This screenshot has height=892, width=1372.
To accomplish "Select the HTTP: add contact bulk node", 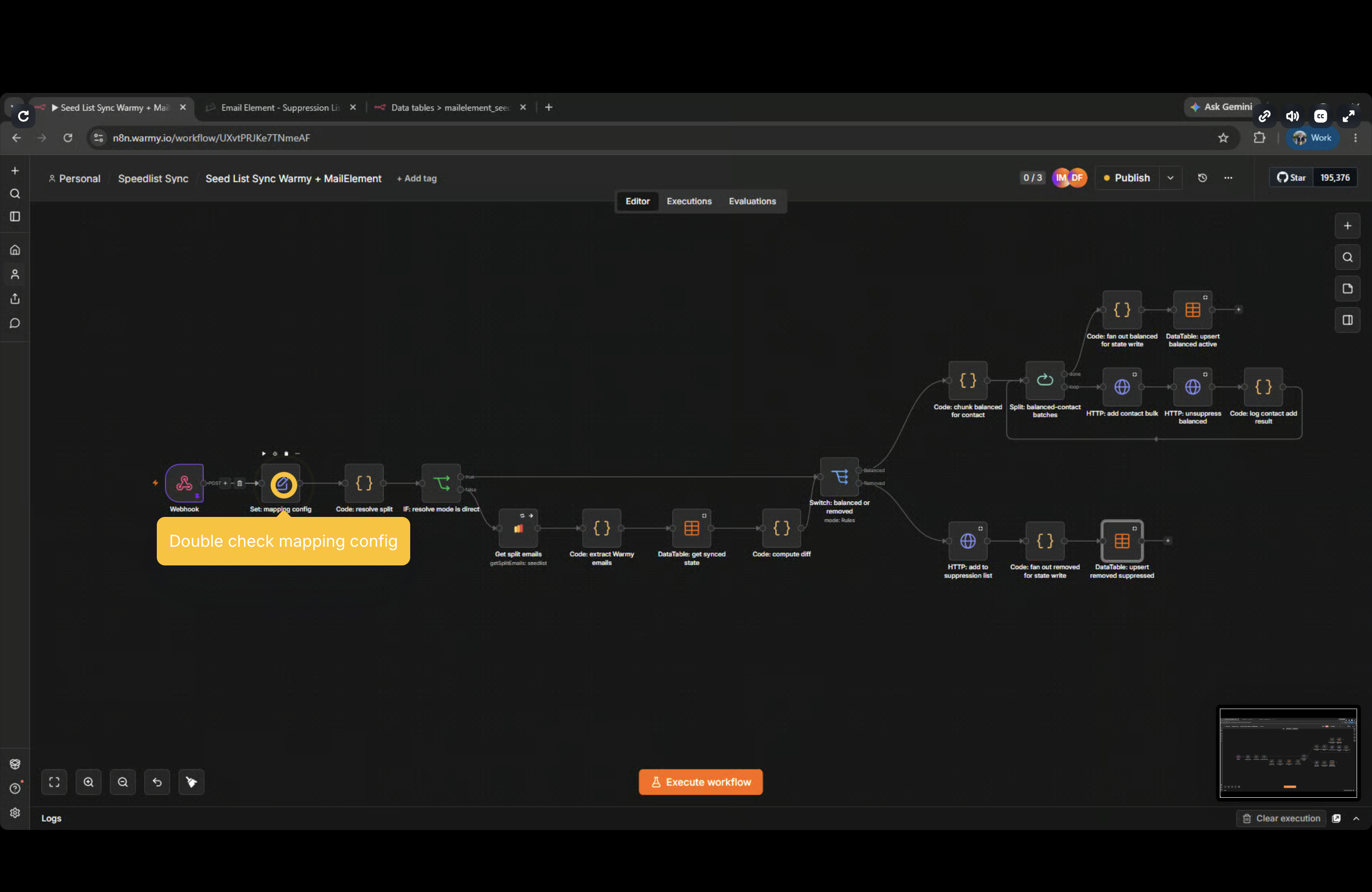I will coord(1122,387).
